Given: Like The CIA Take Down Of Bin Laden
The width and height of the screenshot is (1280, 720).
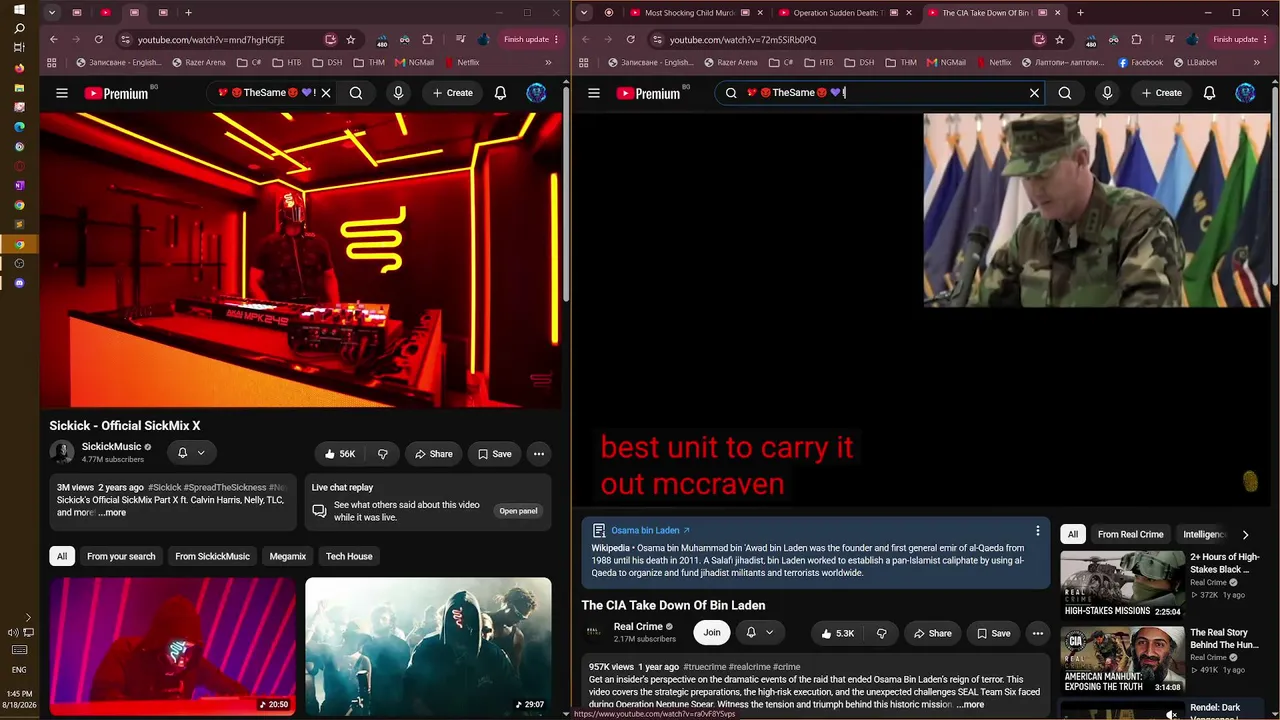Looking at the screenshot, I should coord(837,633).
